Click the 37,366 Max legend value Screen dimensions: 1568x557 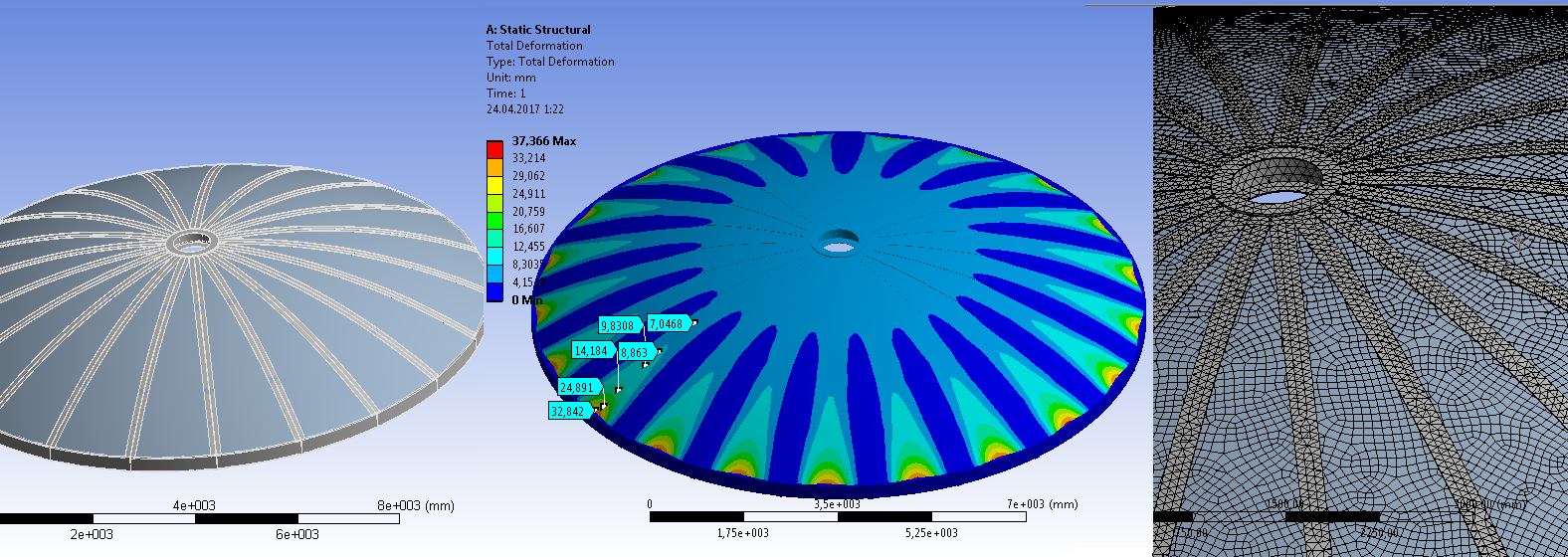tap(544, 141)
